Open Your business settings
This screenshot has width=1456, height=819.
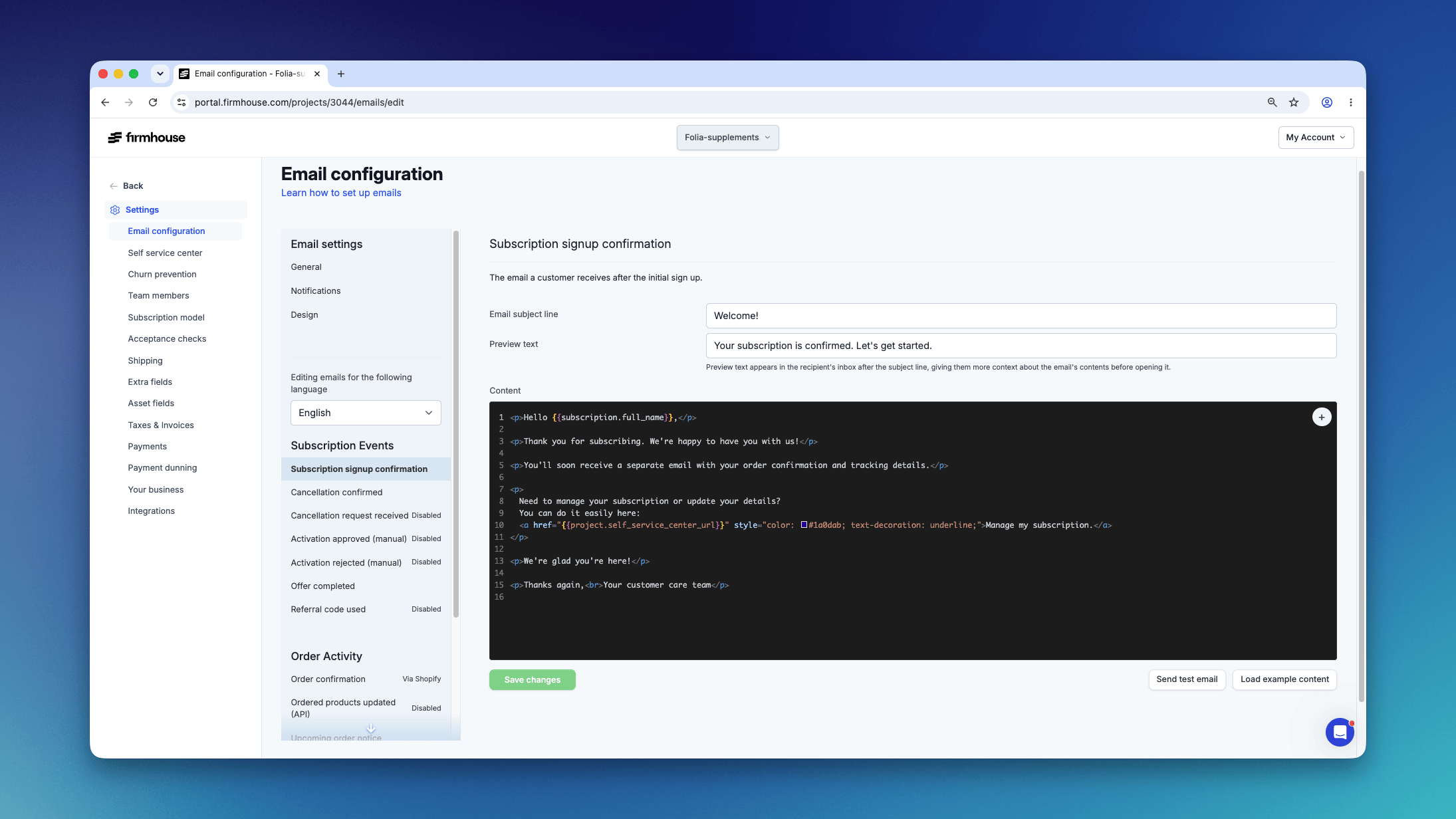tap(156, 490)
